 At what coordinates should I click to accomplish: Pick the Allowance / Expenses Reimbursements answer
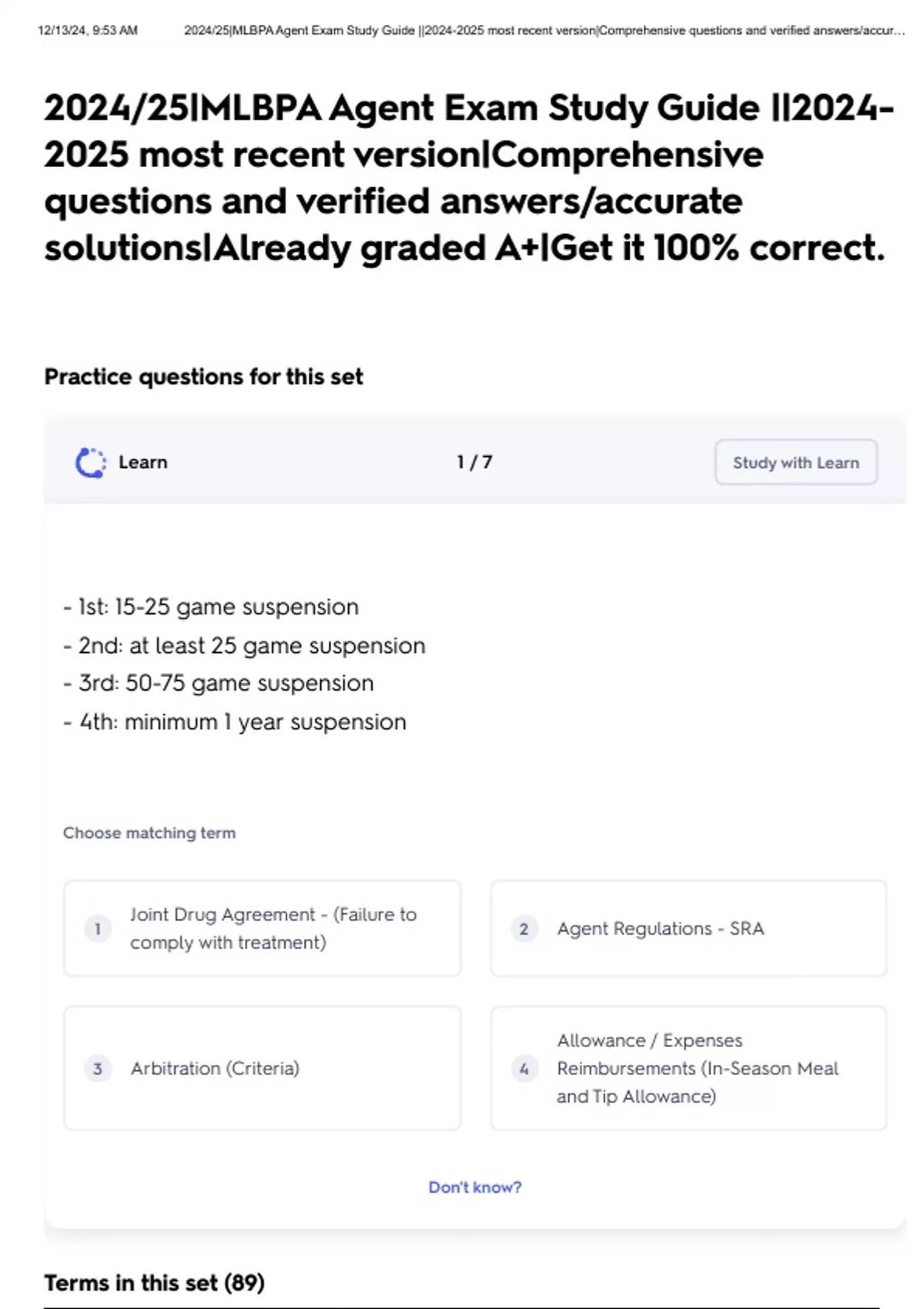(x=688, y=1068)
